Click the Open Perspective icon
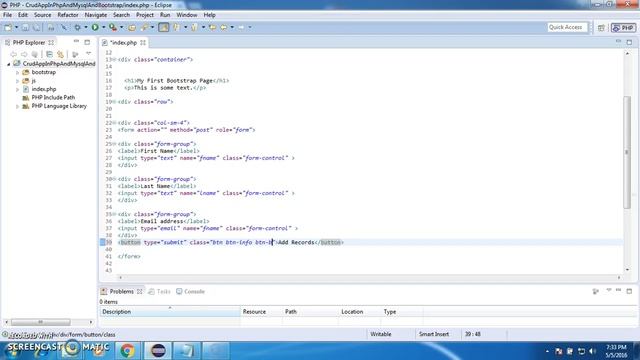Image resolution: width=640 pixels, height=360 pixels. click(x=601, y=28)
